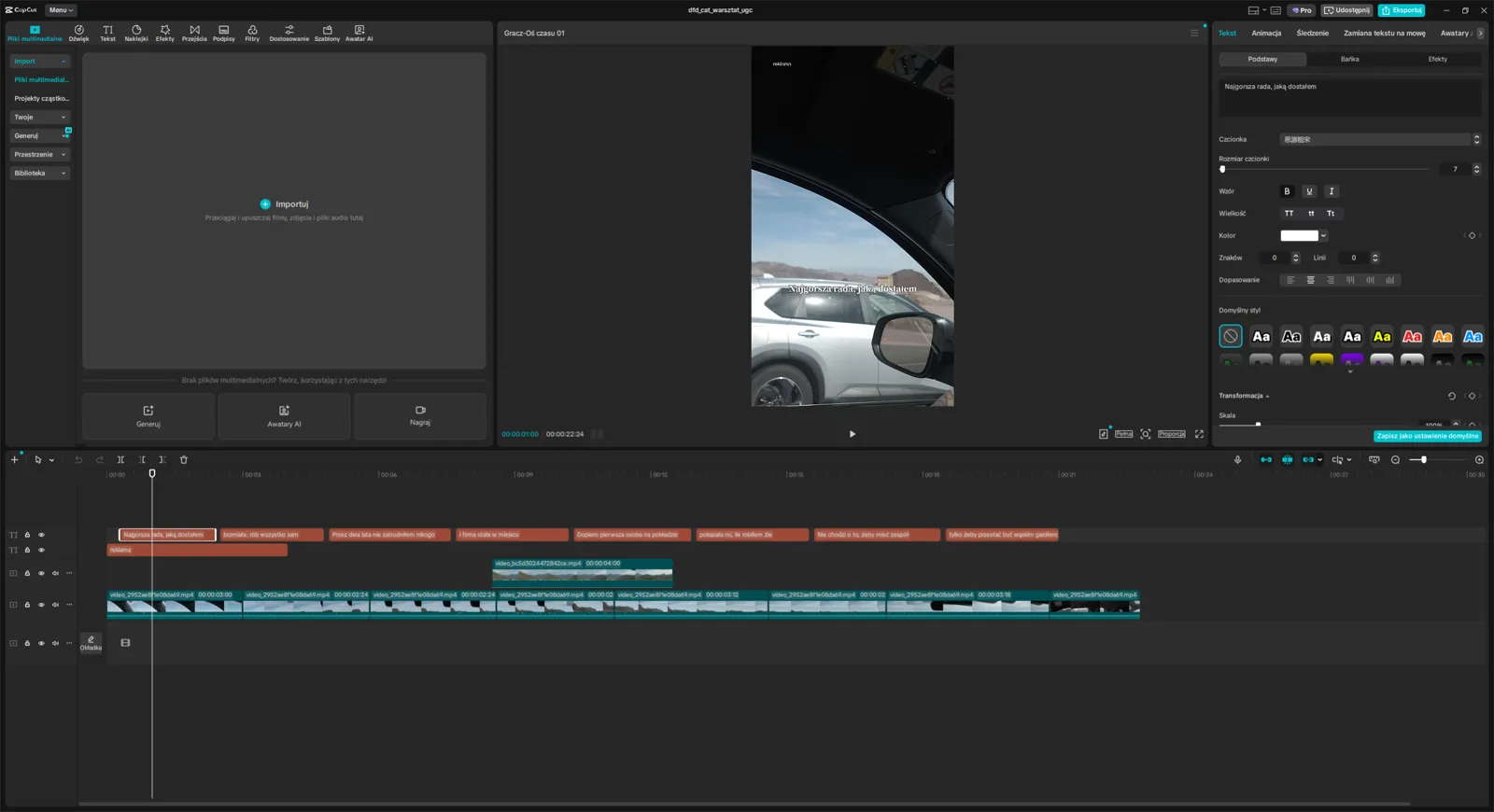The width and height of the screenshot is (1494, 812).
Task: Open the Efekty effects panel in top toolbar
Action: [165, 34]
